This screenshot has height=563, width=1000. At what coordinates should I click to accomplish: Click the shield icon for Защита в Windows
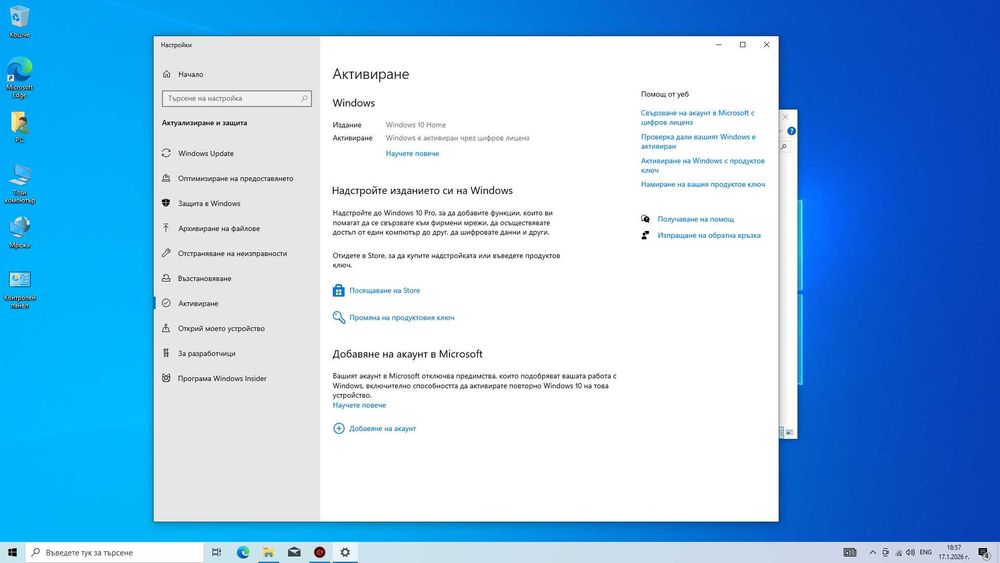pos(166,203)
